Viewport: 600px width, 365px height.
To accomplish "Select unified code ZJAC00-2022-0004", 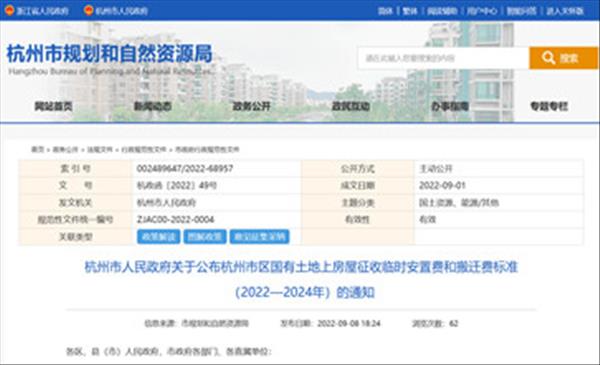I will click(x=175, y=220).
